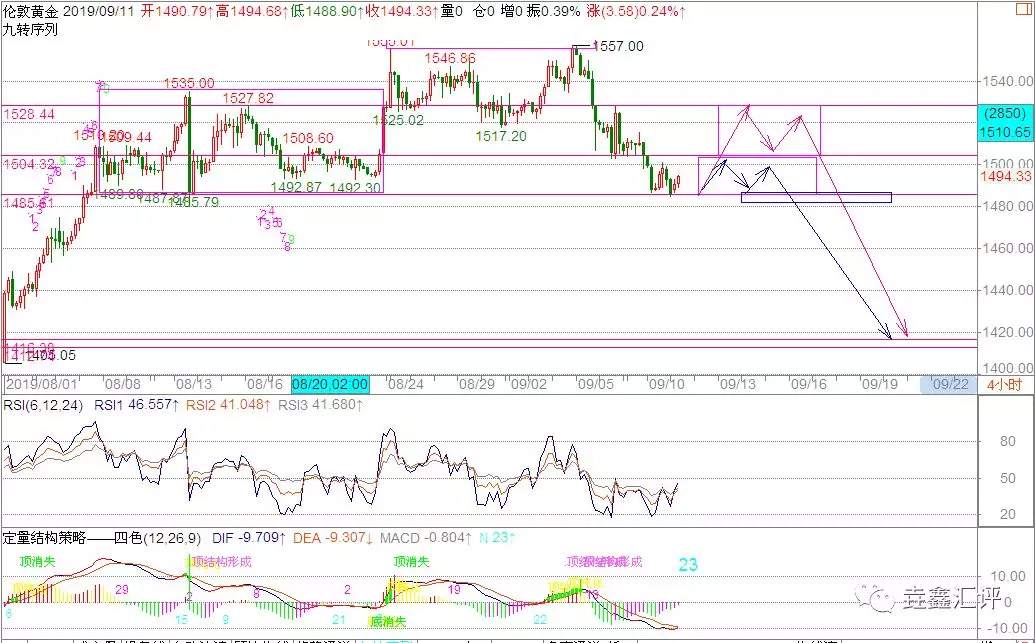The width and height of the screenshot is (1035, 643).
Task: Click the 09/16 date axis label
Action: tap(809, 384)
